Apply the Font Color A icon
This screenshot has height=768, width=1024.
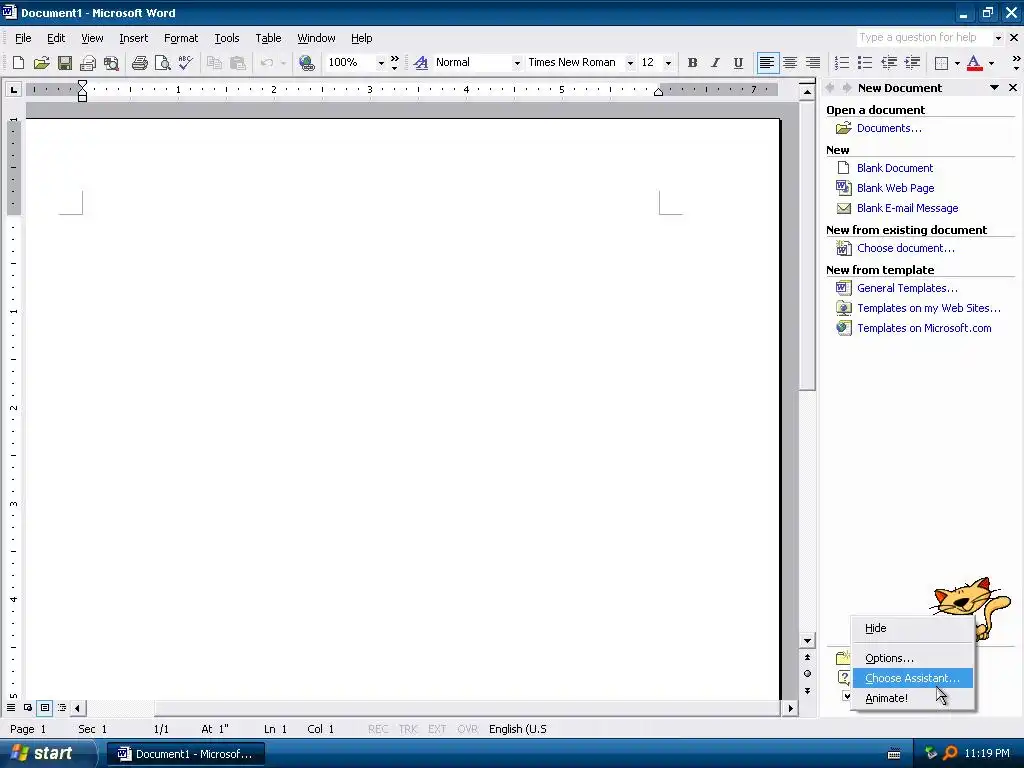pyautogui.click(x=974, y=63)
